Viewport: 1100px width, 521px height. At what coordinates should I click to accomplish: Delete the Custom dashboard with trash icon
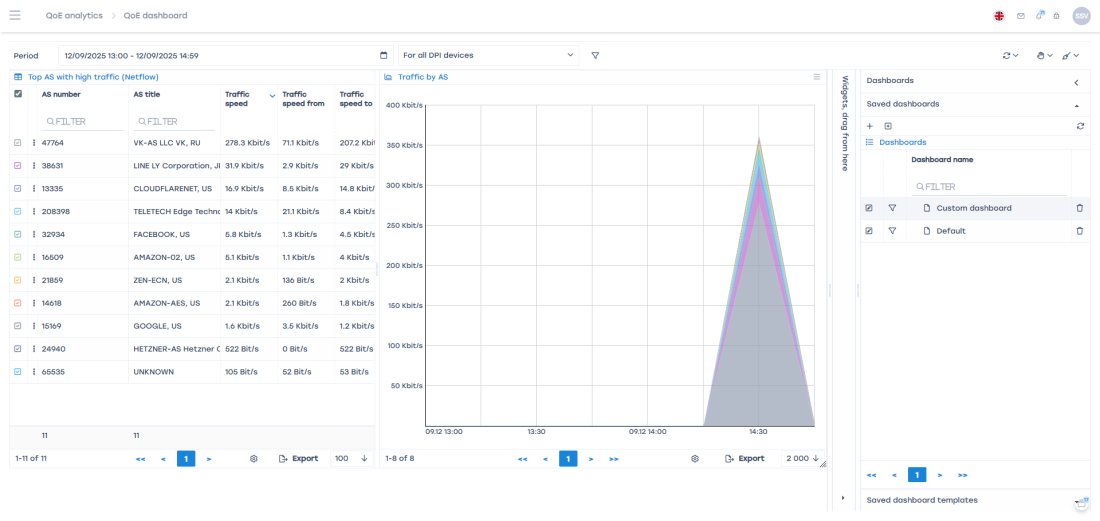coord(1079,208)
